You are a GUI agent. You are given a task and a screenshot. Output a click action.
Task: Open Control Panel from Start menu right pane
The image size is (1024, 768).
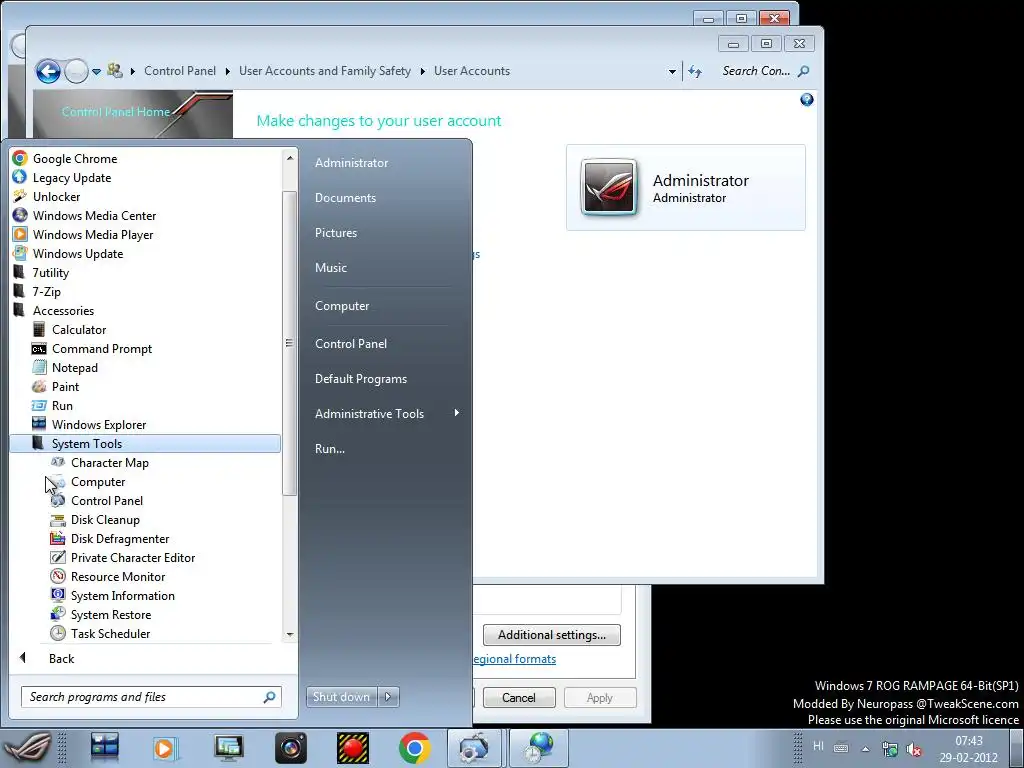coord(351,344)
